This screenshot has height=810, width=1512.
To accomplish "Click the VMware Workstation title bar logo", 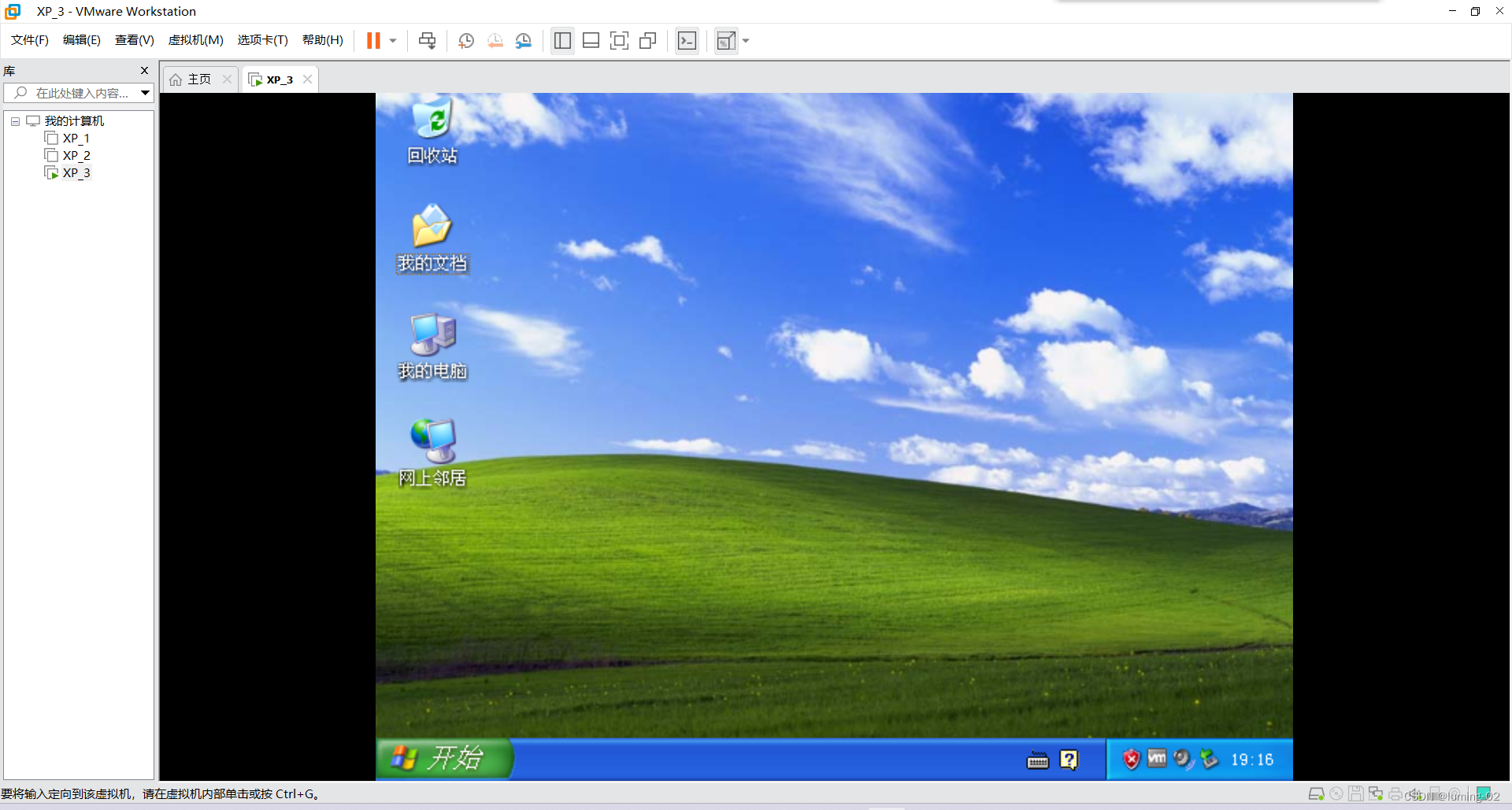I will tap(13, 11).
